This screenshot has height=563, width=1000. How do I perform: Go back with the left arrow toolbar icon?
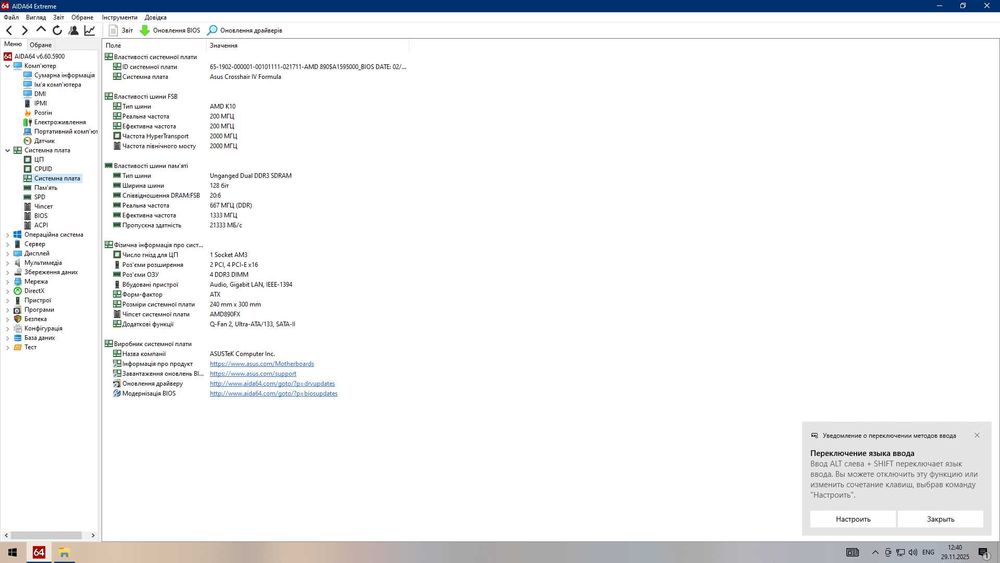[9, 30]
